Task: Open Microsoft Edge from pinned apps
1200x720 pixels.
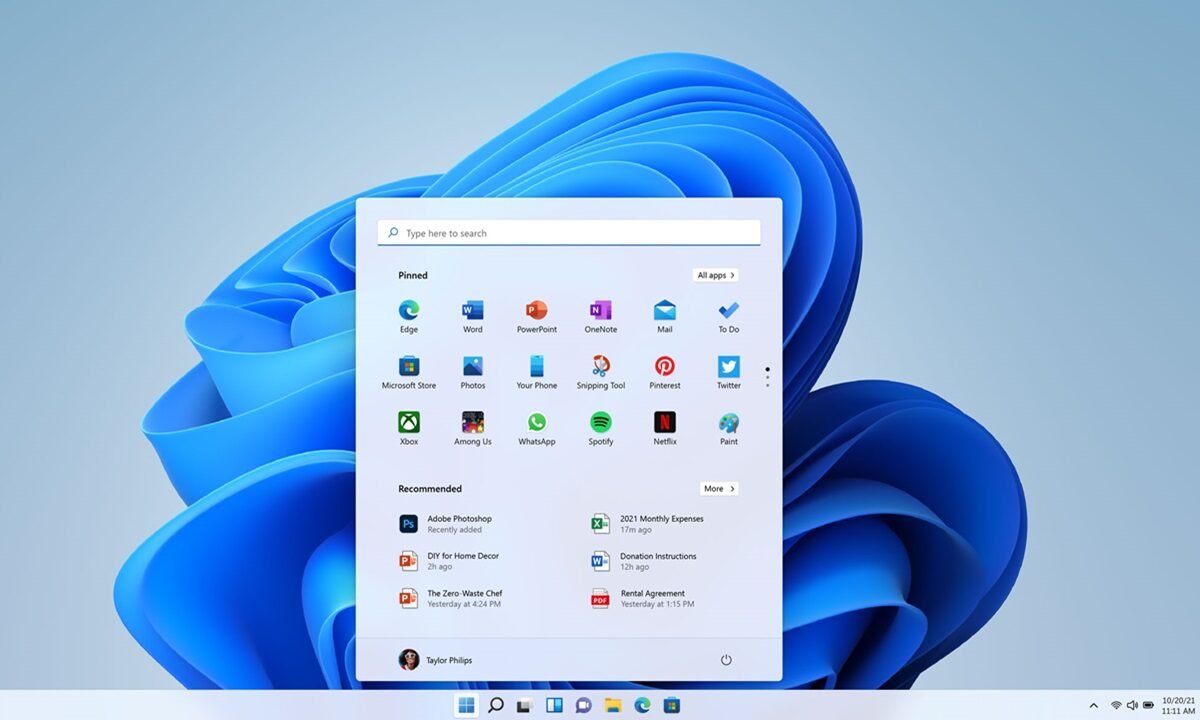Action: 408,310
